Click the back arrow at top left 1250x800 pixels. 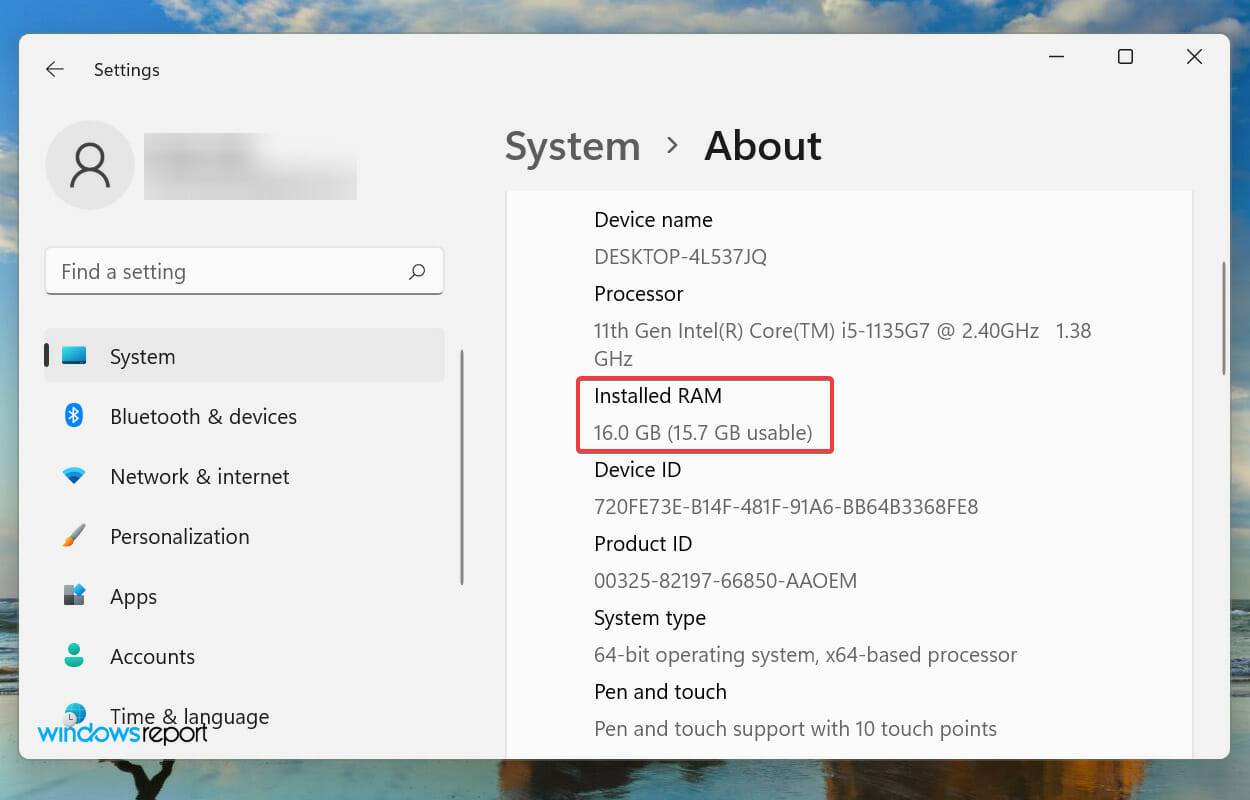(x=55, y=69)
